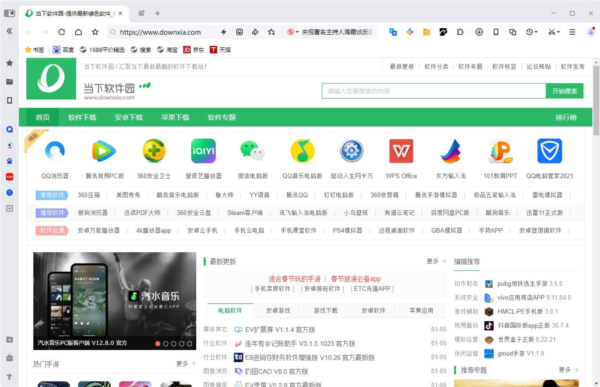Open the 1688平价精选 bookmark

[102, 50]
